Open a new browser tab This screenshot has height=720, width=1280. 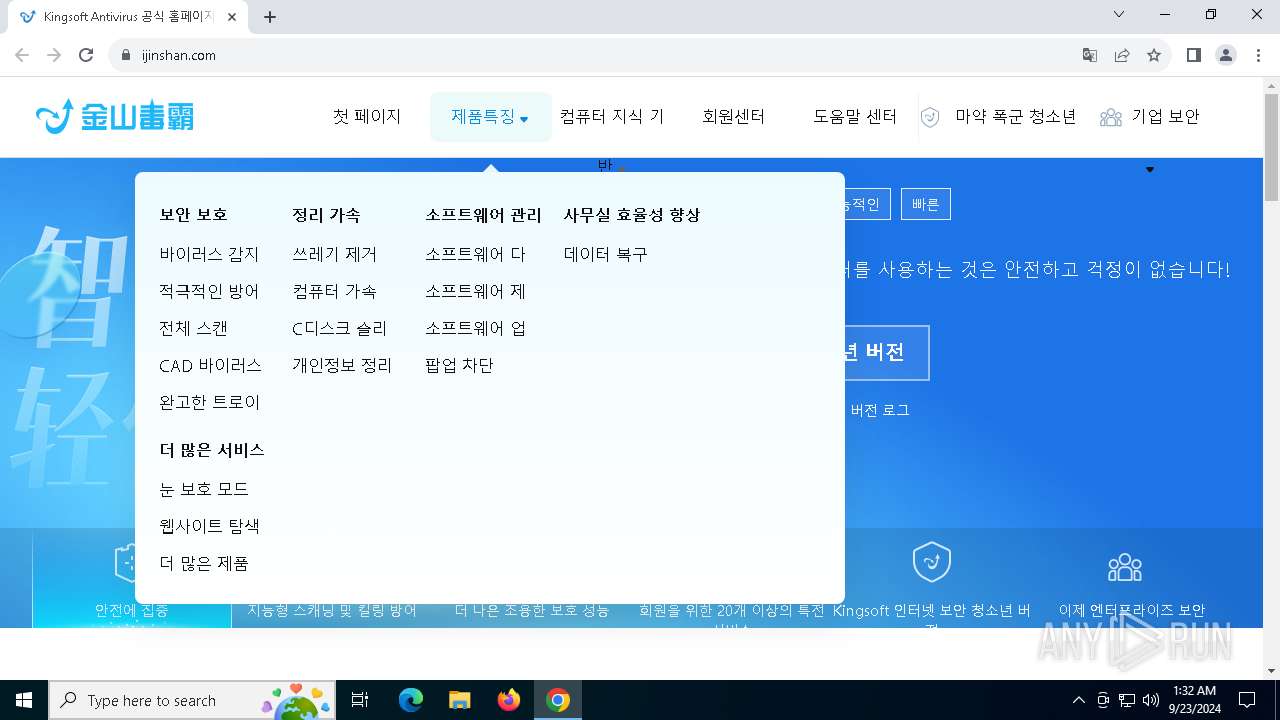coord(270,17)
